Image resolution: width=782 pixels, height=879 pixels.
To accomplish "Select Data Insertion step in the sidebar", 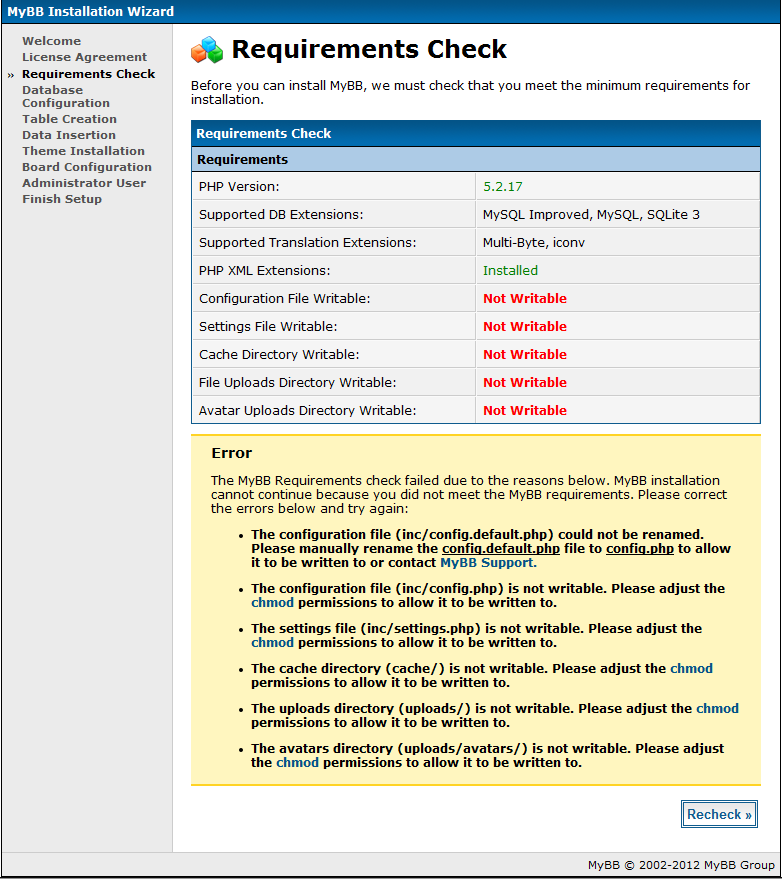I will 69,135.
